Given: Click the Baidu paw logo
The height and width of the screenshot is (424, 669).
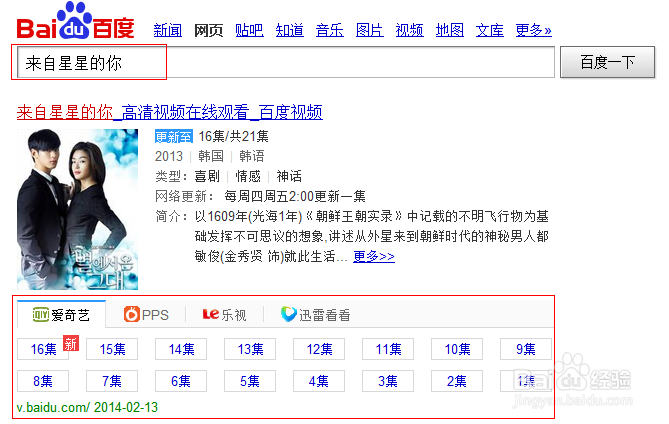Looking at the screenshot, I should 76,21.
